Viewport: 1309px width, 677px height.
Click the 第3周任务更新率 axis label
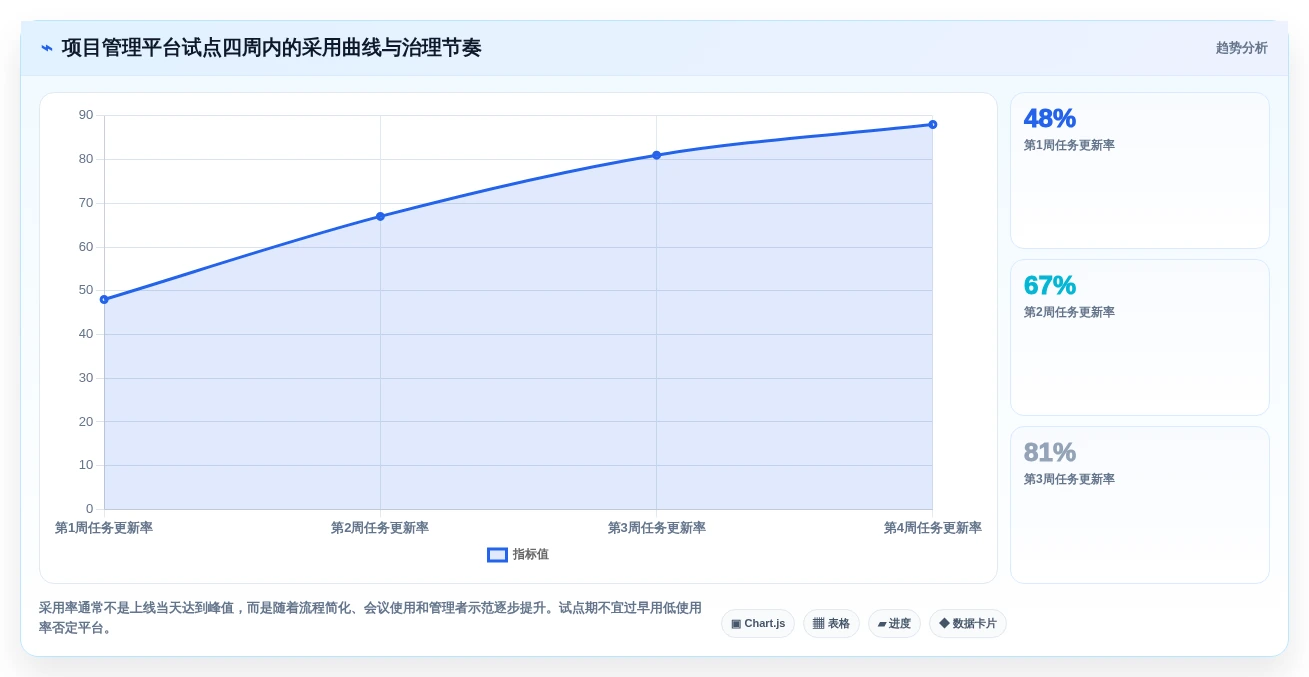[x=656, y=528]
